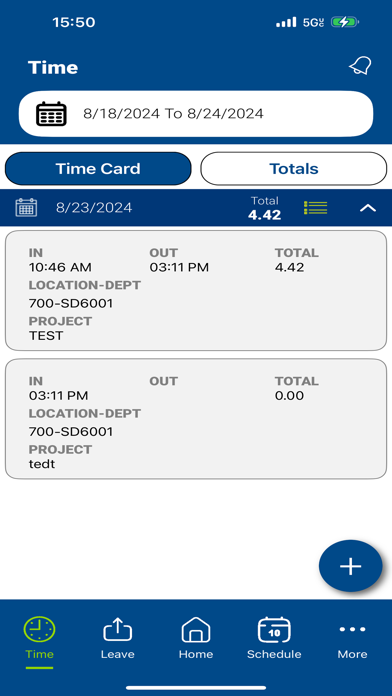The height and width of the screenshot is (696, 392).
Task: Open the Leave upload icon
Action: 118,629
